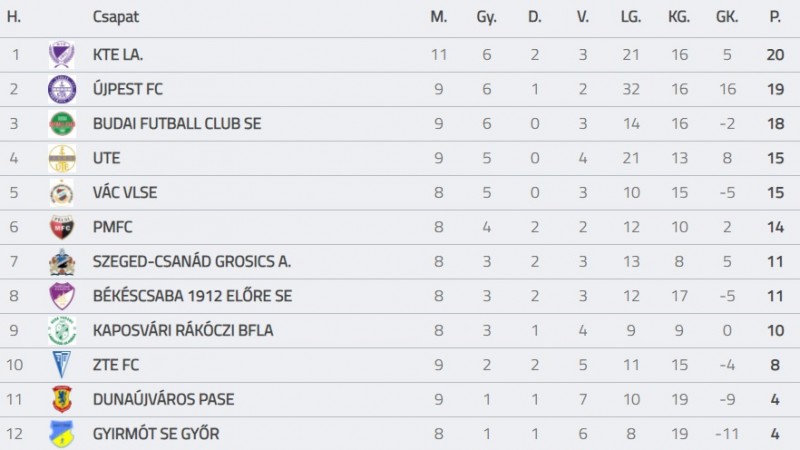800x450 pixels.
Task: Click the Újpest FC team crest
Action: coord(62,89)
